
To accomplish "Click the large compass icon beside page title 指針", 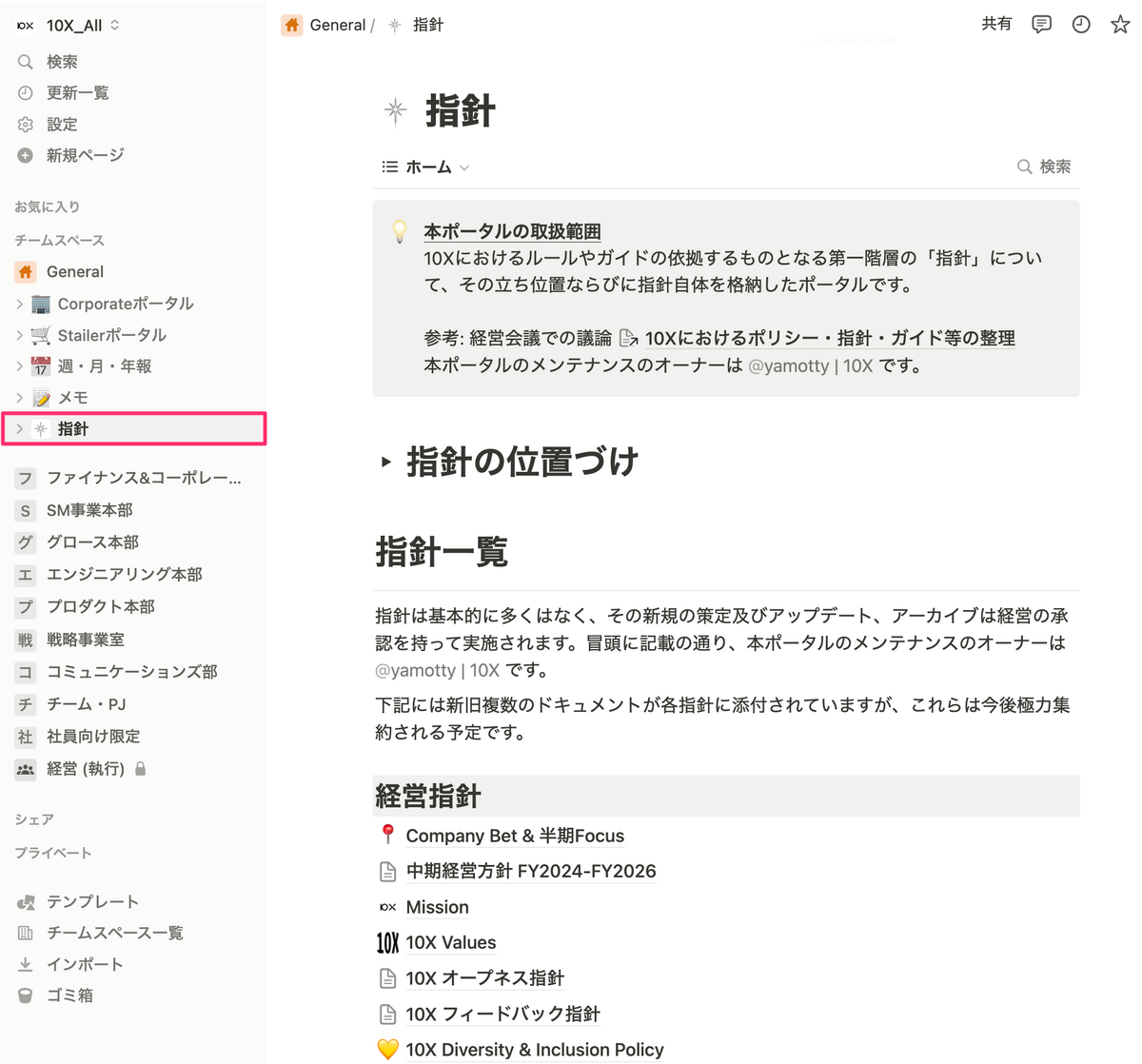I will point(396,111).
